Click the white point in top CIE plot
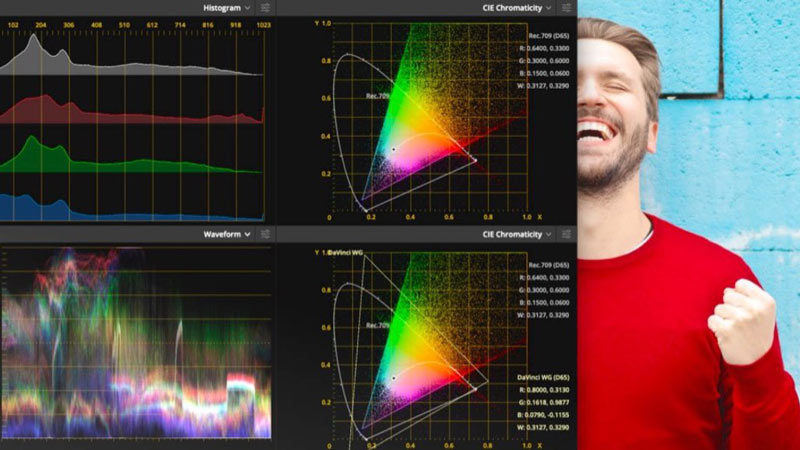The width and height of the screenshot is (800, 450). (393, 149)
